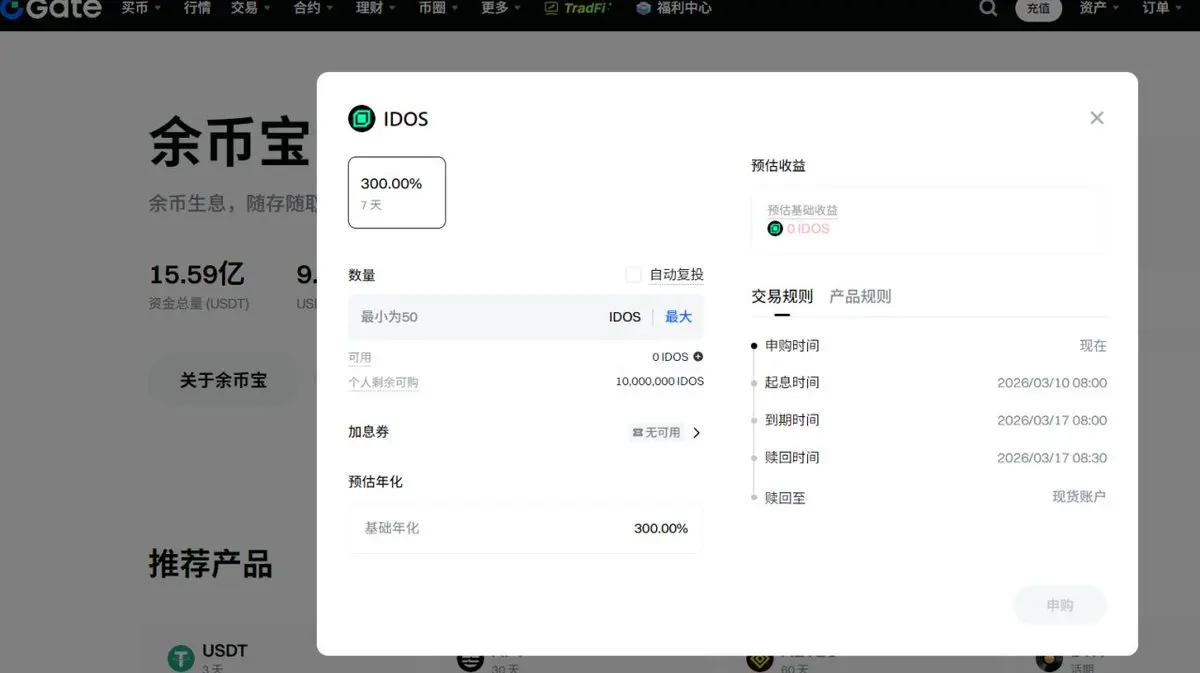The width and height of the screenshot is (1200, 673).
Task: Click the 申购时间 timeline marker
Action: tap(755, 346)
